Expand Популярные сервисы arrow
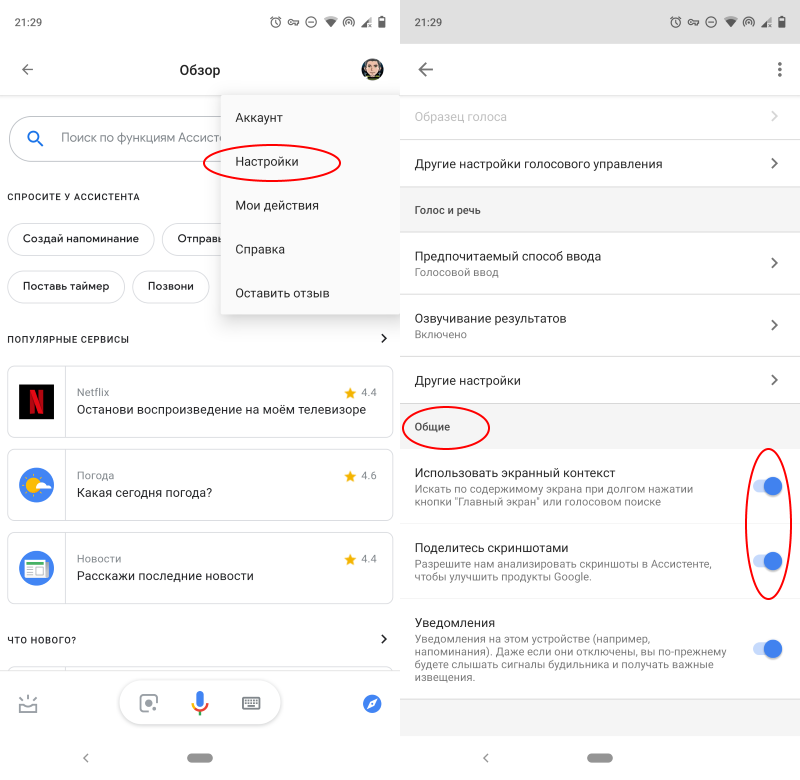This screenshot has height=780, width=800. (x=384, y=338)
